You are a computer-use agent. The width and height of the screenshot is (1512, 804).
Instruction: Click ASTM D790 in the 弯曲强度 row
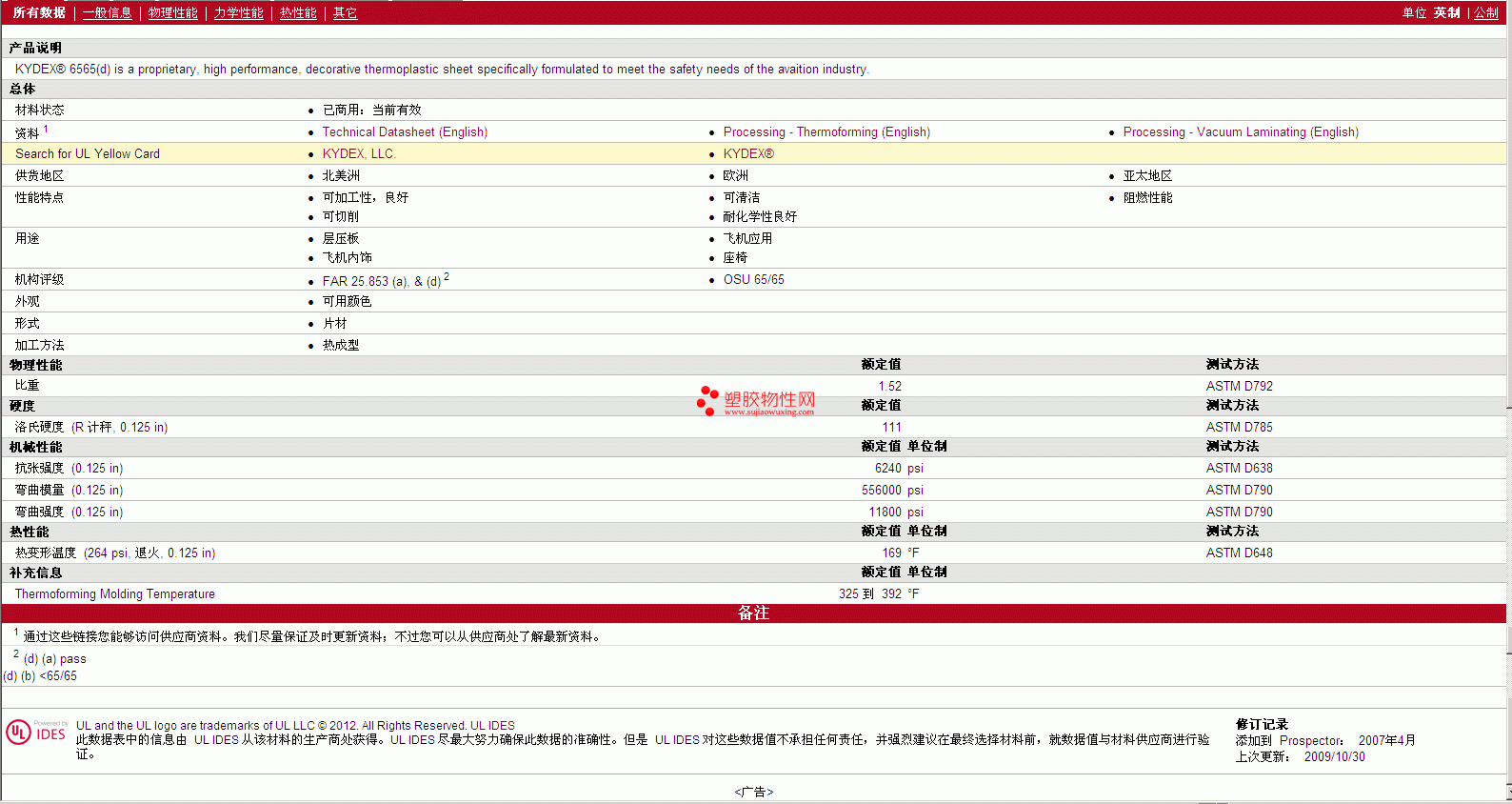coord(1239,513)
